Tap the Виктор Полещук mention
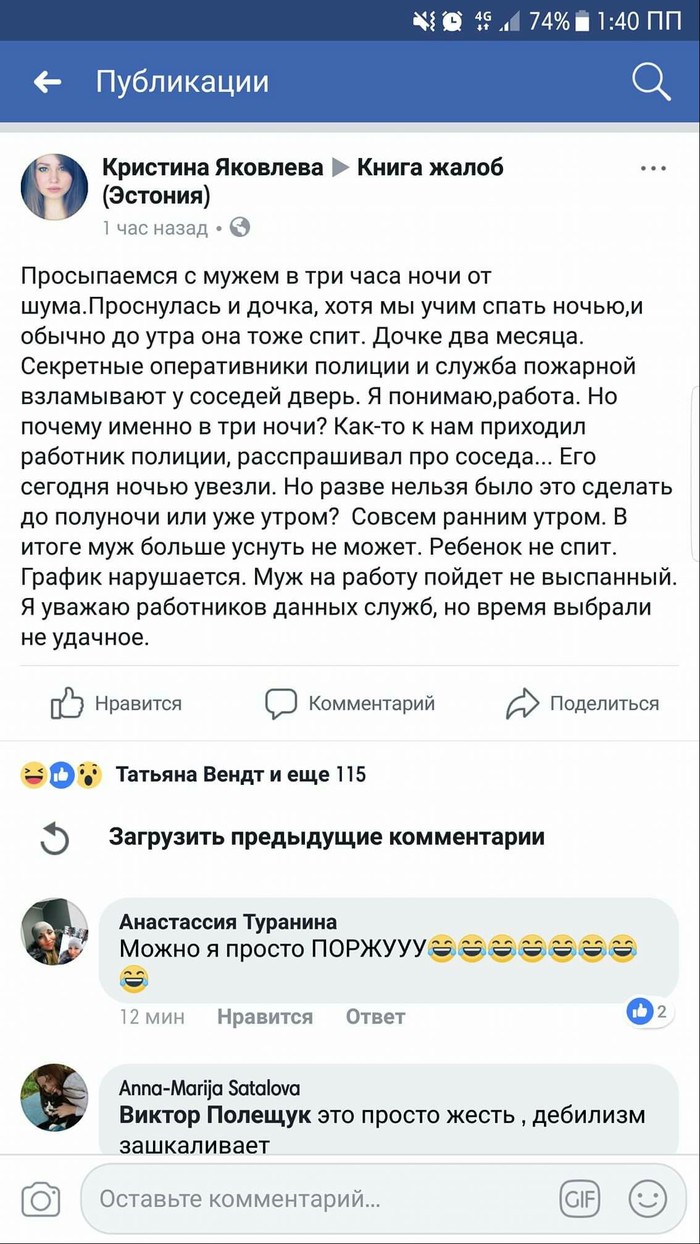 point(215,1115)
